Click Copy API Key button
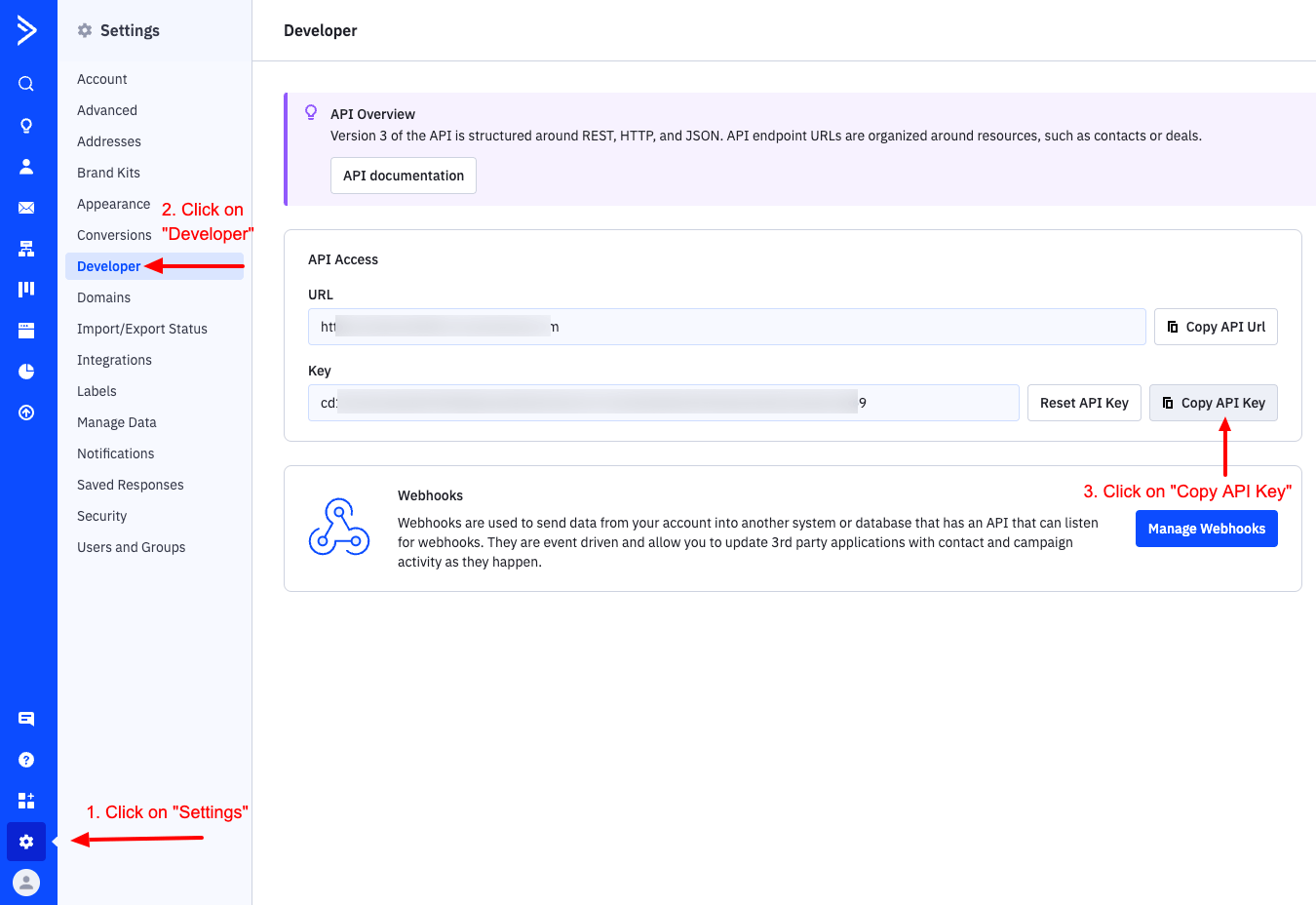 (x=1214, y=403)
